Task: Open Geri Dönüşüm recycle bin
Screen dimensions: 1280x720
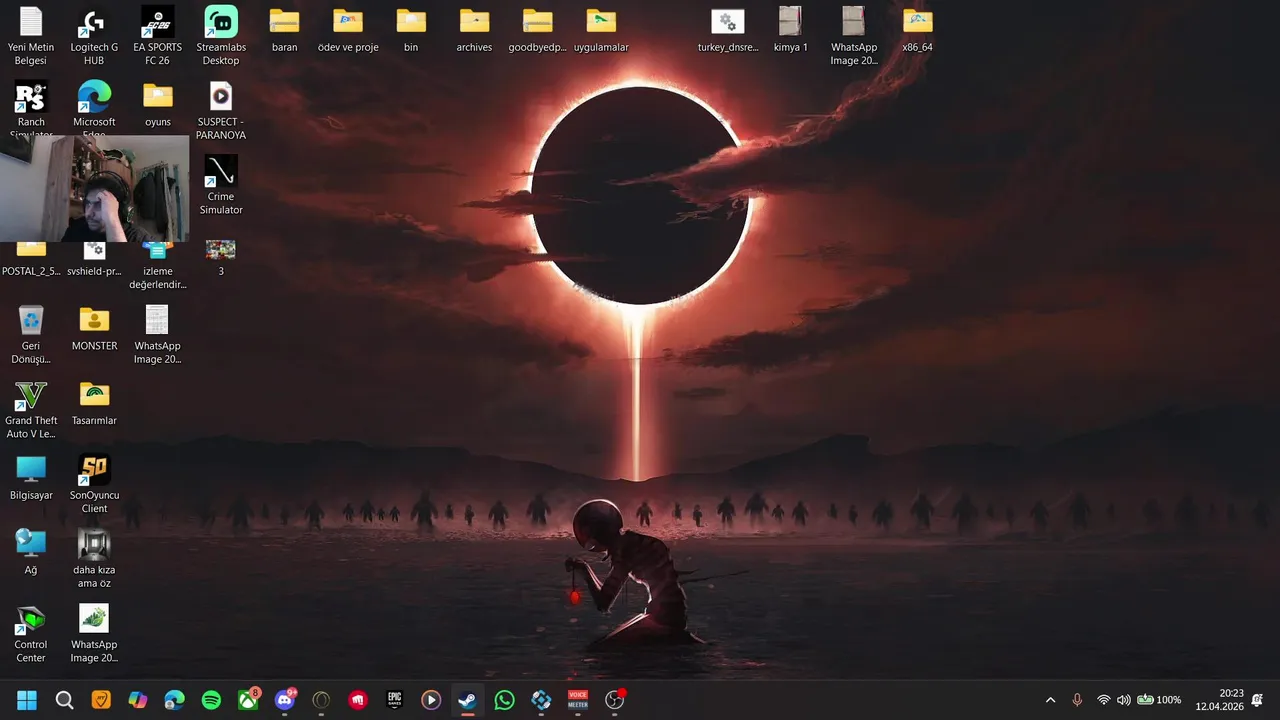Action: click(31, 334)
